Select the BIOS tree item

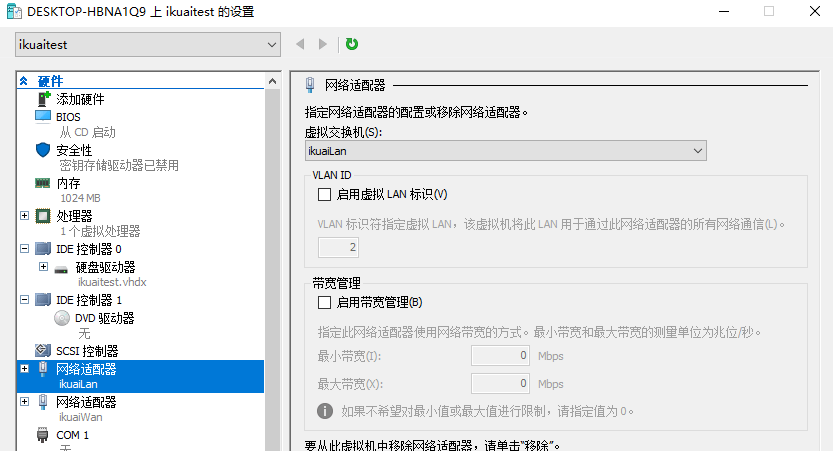(x=69, y=117)
